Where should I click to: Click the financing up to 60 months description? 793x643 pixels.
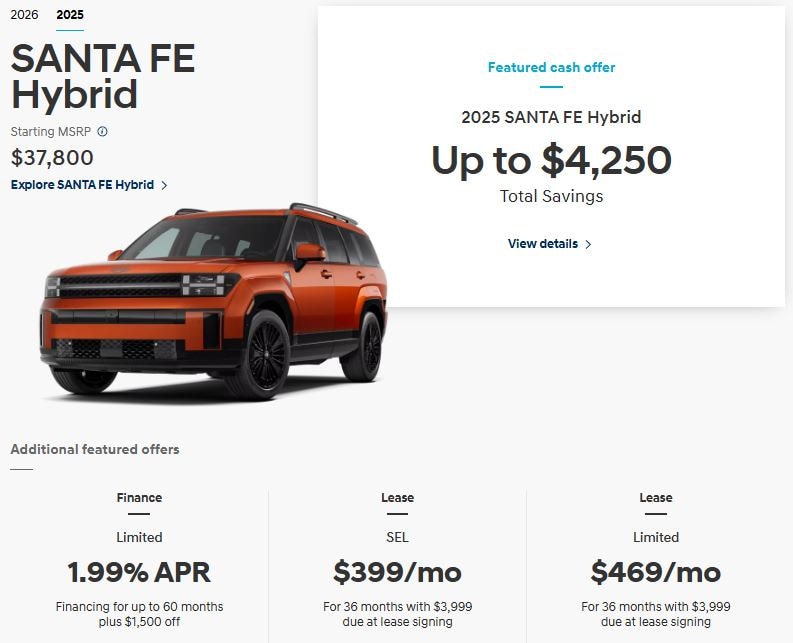(x=139, y=614)
